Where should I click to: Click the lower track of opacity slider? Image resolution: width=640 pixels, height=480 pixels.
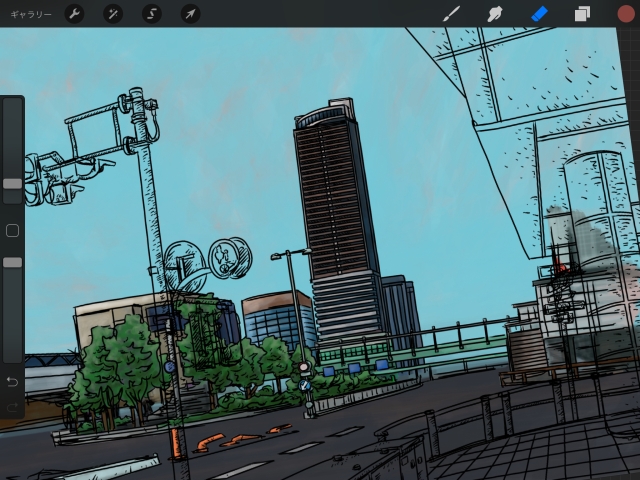[12, 320]
